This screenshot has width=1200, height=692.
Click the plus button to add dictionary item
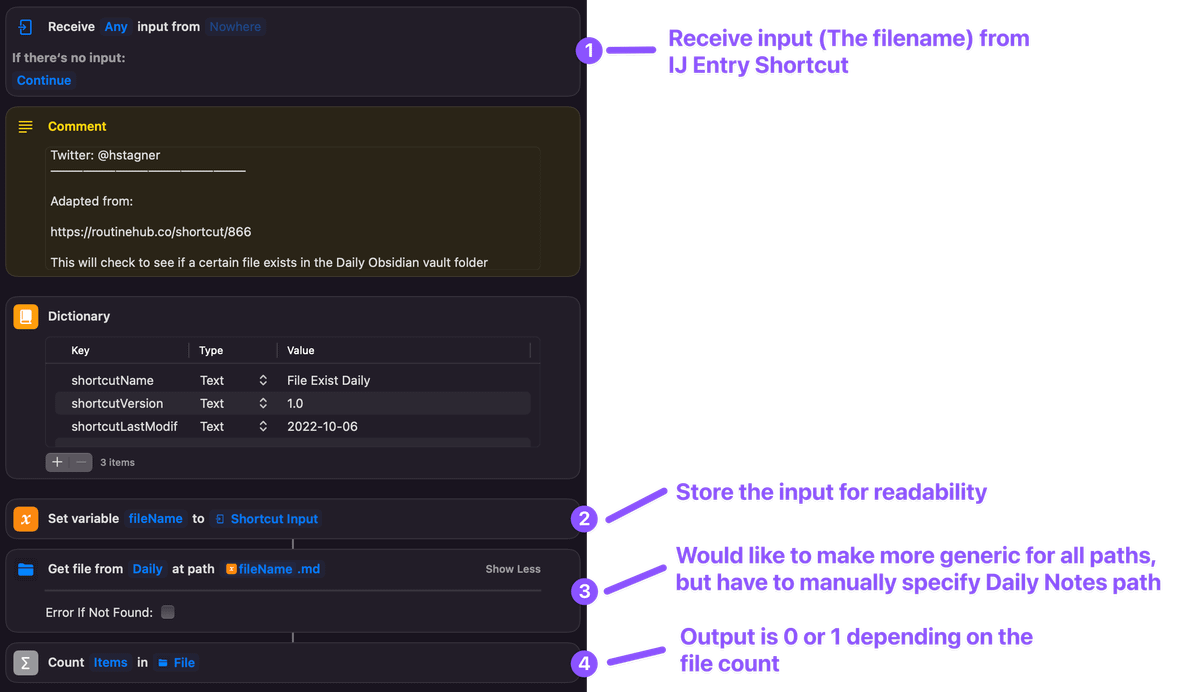pos(58,462)
